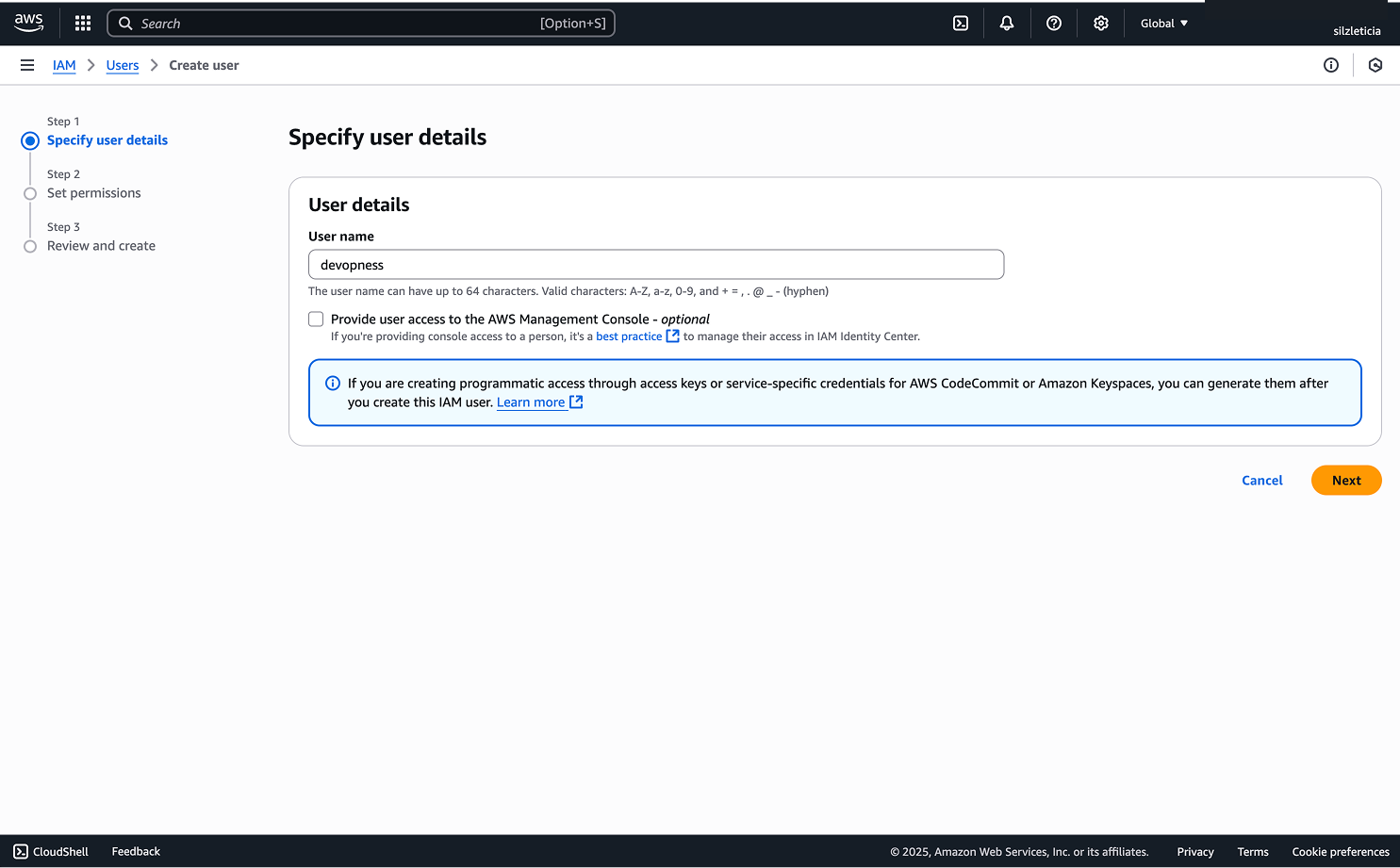Open the info panel circle icon
Image resolution: width=1400 pixels, height=868 pixels.
coord(1331,65)
